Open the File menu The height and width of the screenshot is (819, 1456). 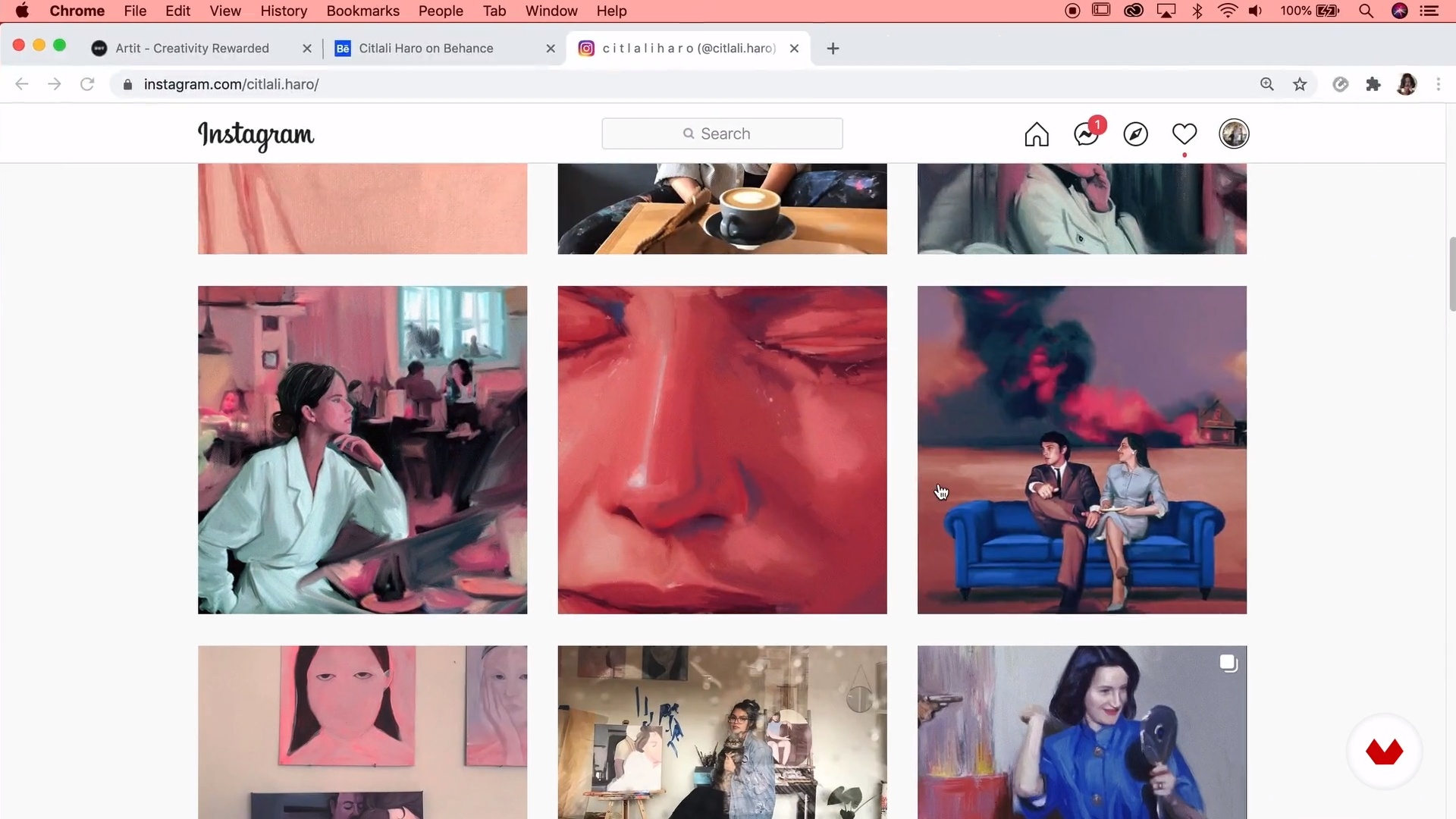[135, 11]
